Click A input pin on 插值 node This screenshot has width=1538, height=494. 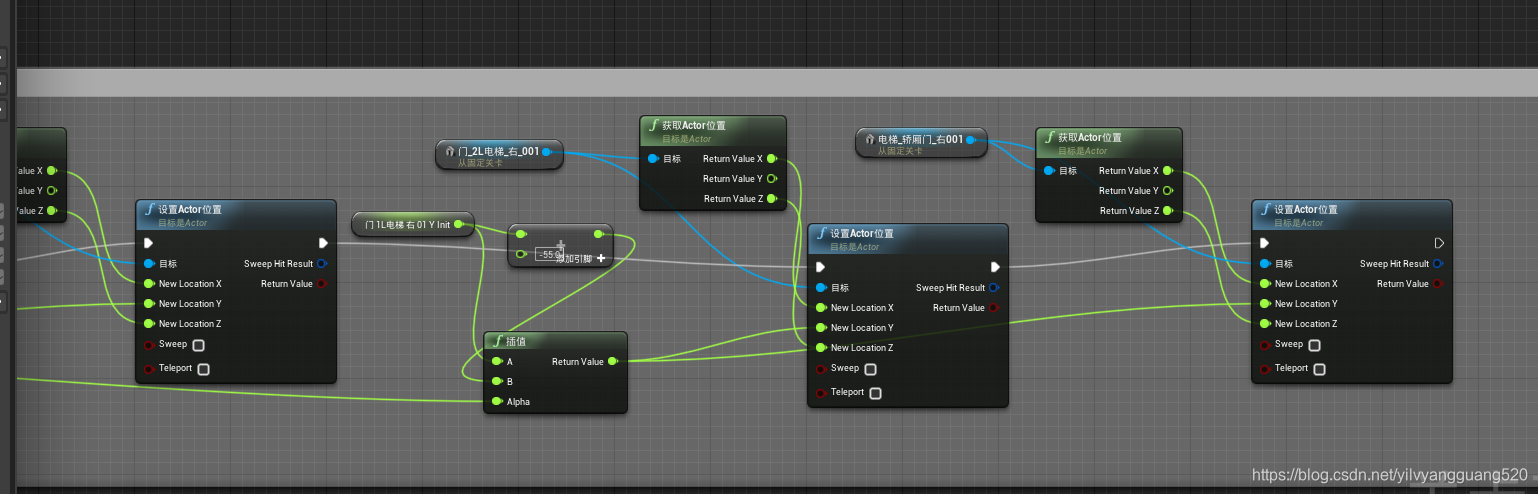point(497,362)
